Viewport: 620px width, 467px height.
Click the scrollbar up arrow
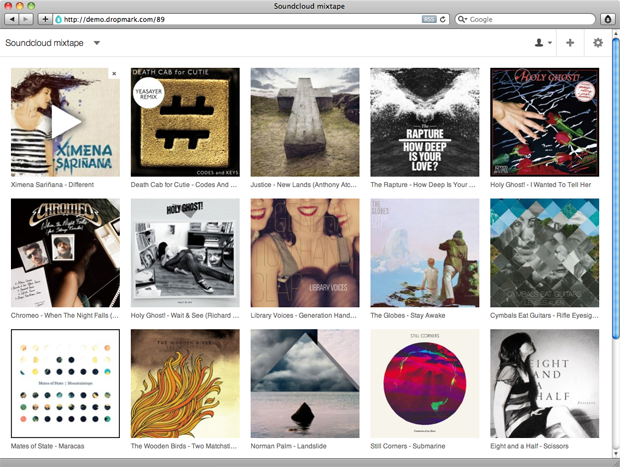[616, 34]
